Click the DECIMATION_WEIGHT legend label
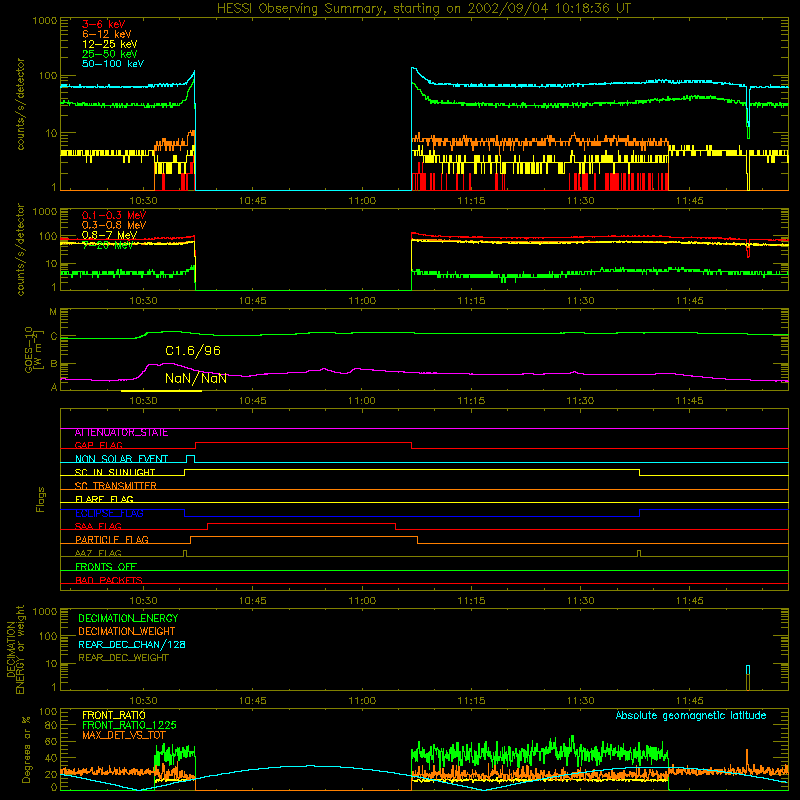The width and height of the screenshot is (800, 800). coord(127,631)
